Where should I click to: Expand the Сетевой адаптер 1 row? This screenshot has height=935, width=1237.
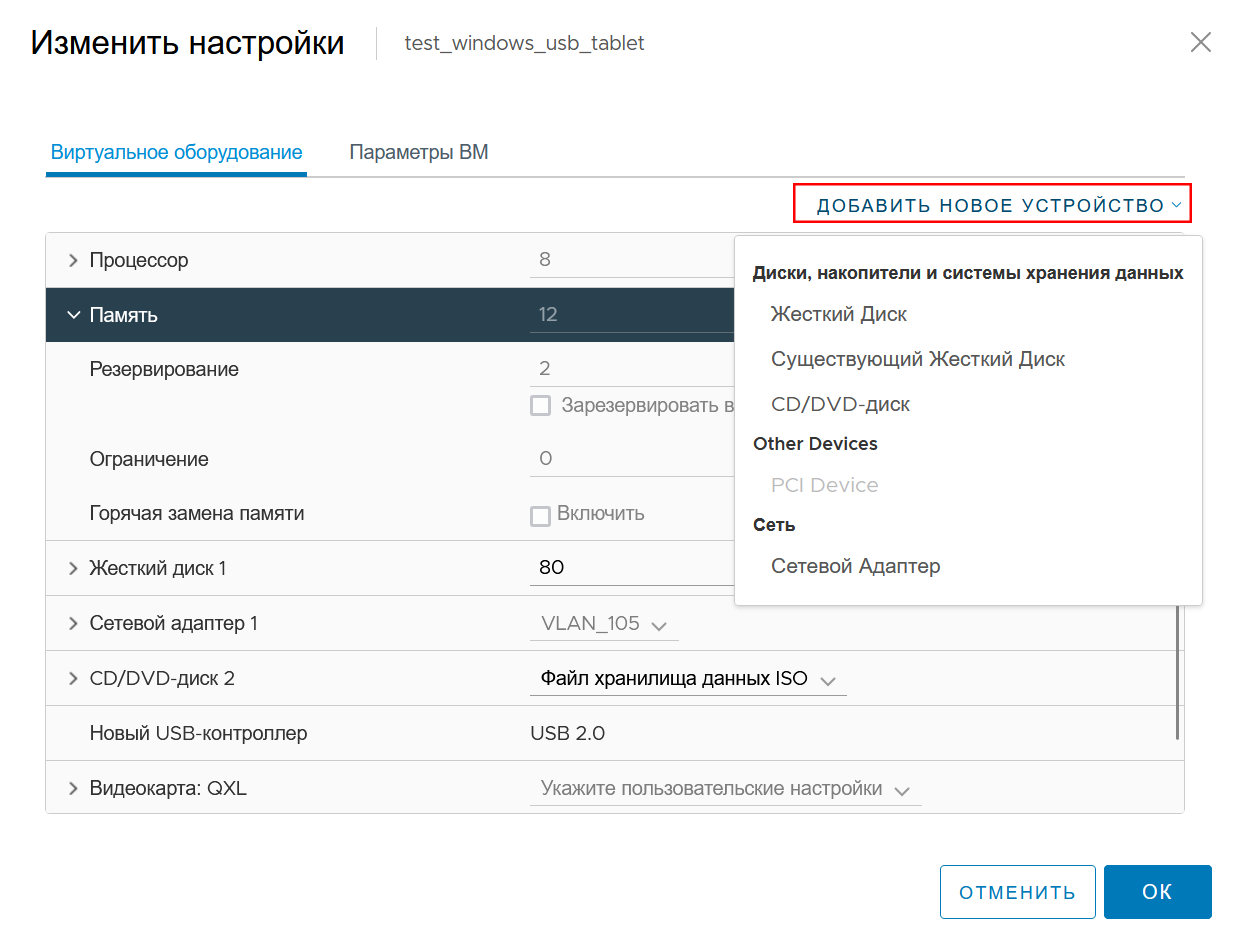coord(73,623)
